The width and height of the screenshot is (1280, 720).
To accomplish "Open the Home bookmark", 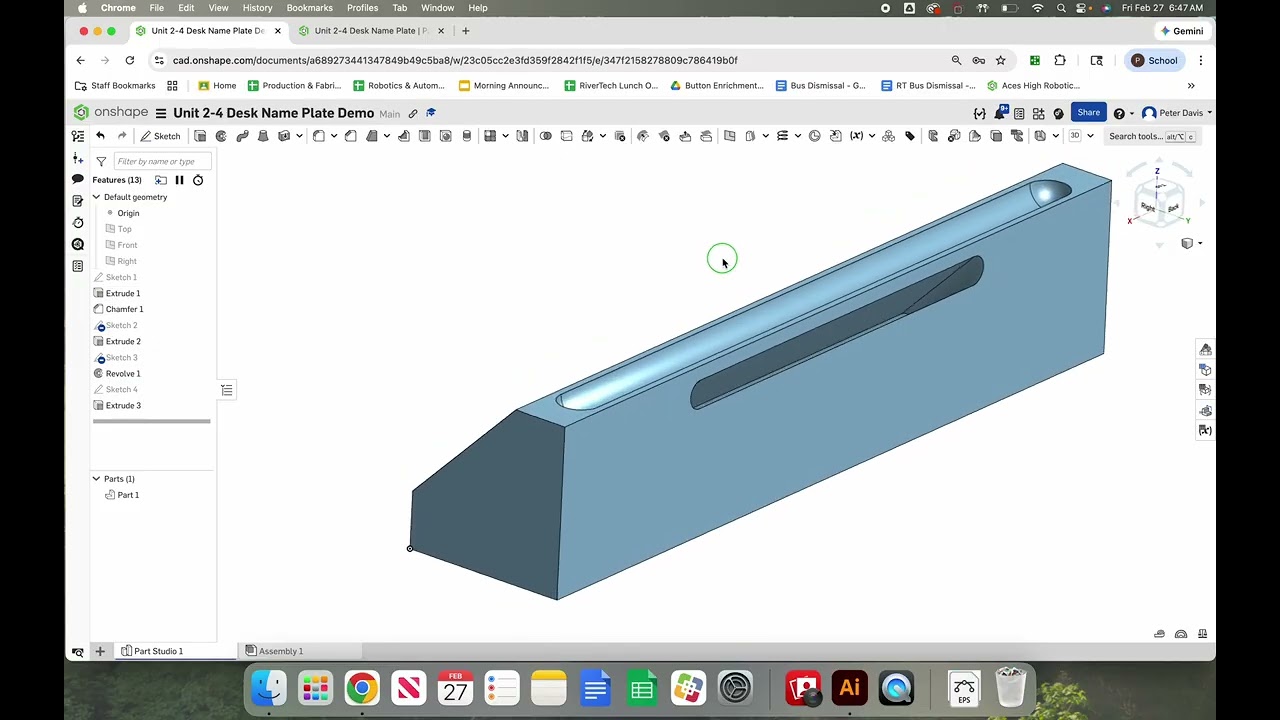I will pyautogui.click(x=217, y=86).
